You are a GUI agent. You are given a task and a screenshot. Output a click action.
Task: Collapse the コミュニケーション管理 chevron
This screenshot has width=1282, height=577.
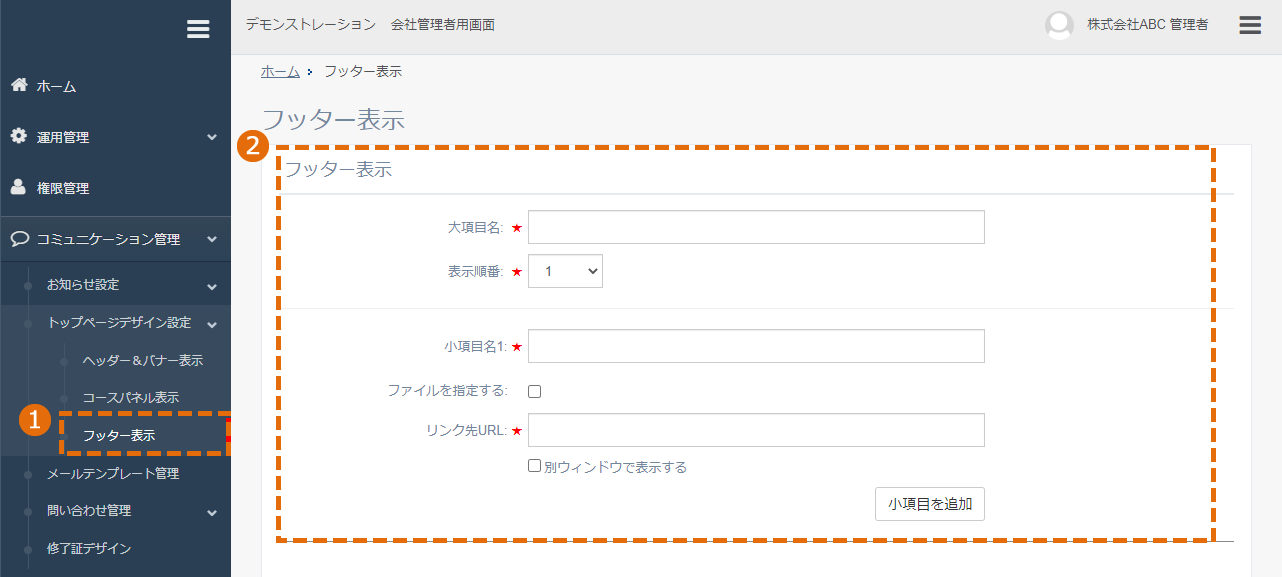(x=212, y=240)
